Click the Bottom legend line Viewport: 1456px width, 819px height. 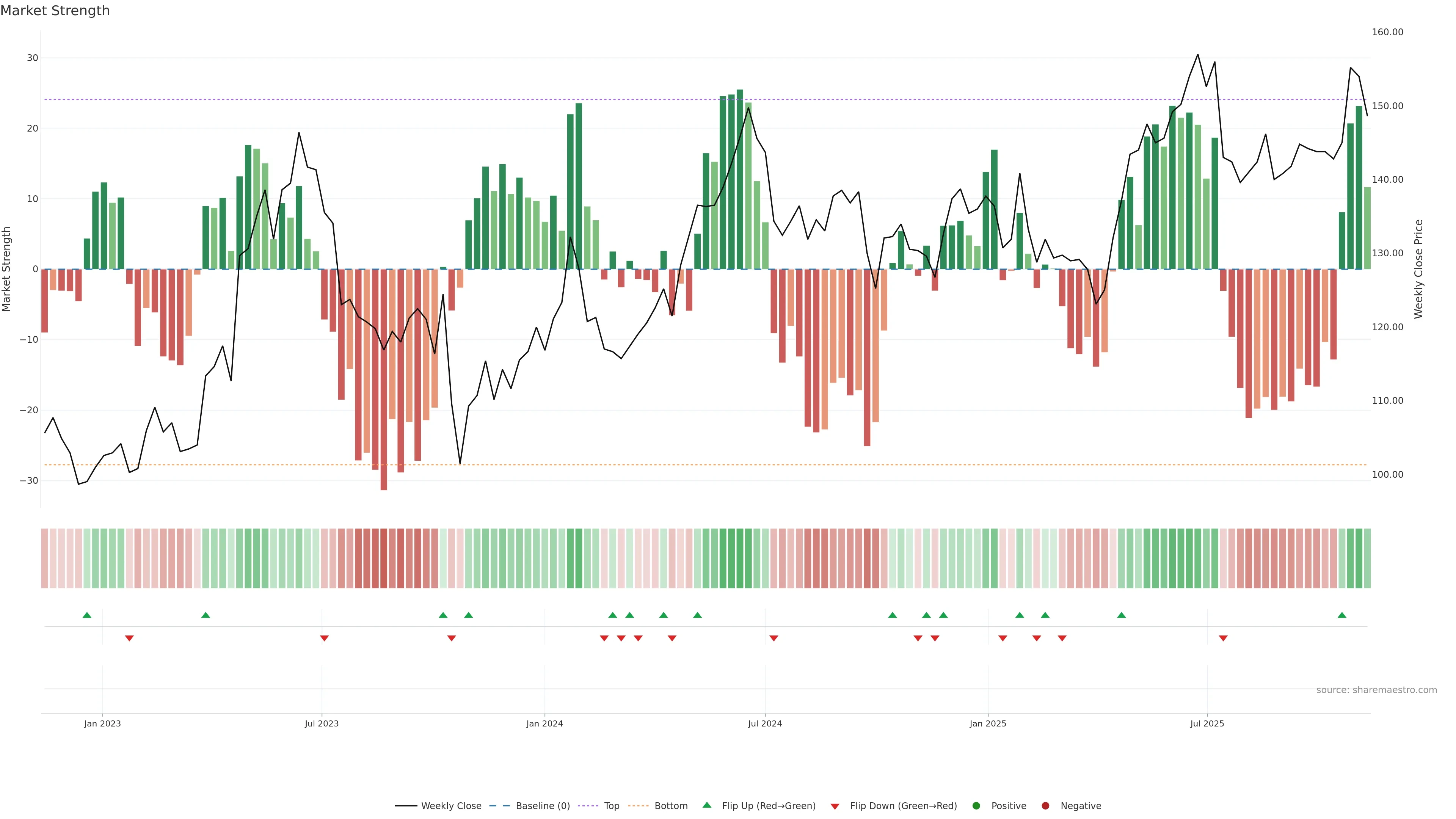click(638, 806)
